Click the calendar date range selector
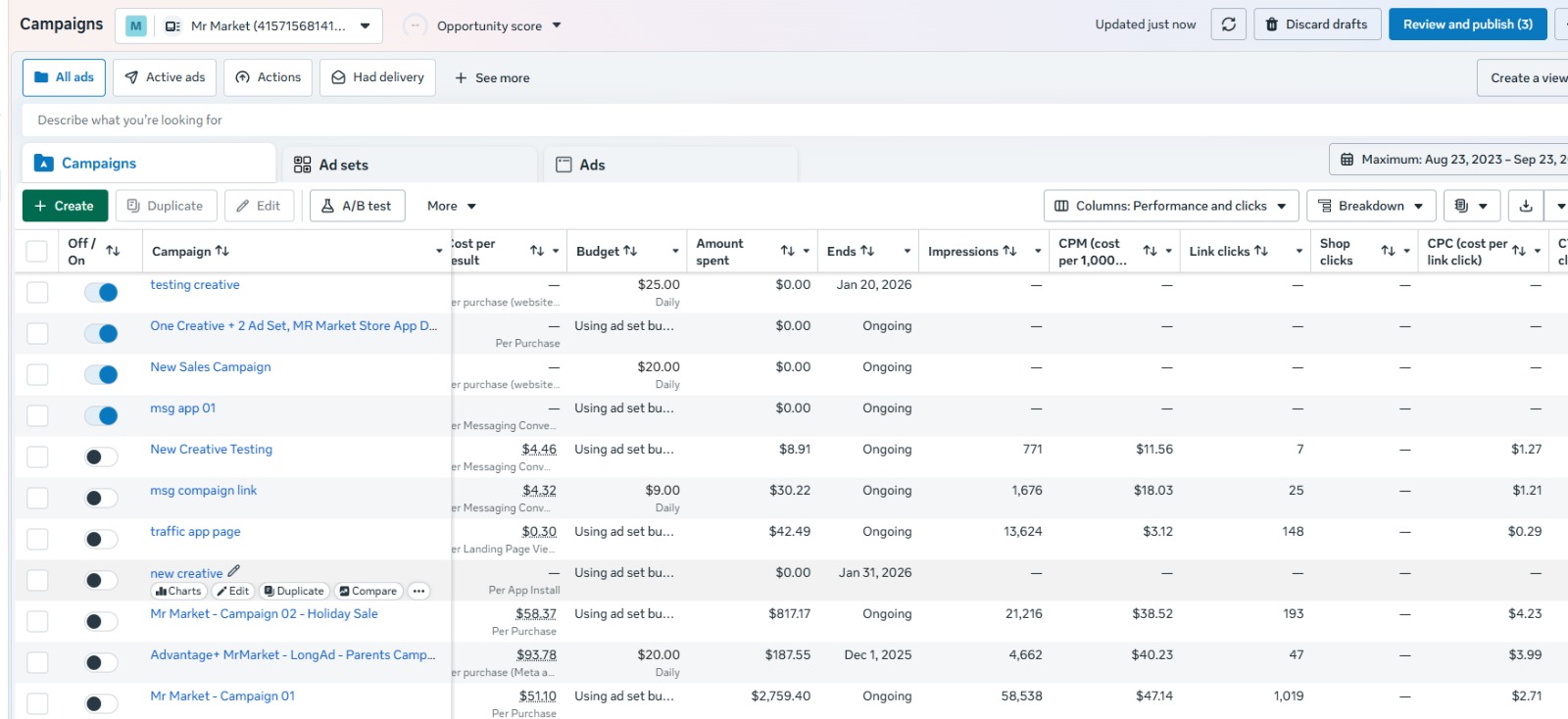This screenshot has width=1568, height=719. (1448, 159)
